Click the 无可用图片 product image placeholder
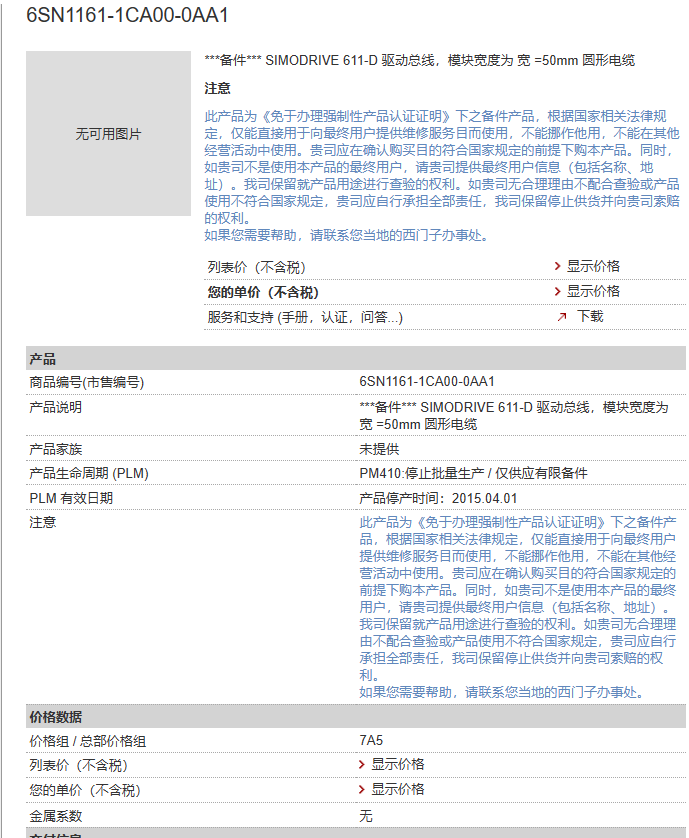The height and width of the screenshot is (838, 689). pyautogui.click(x=109, y=134)
